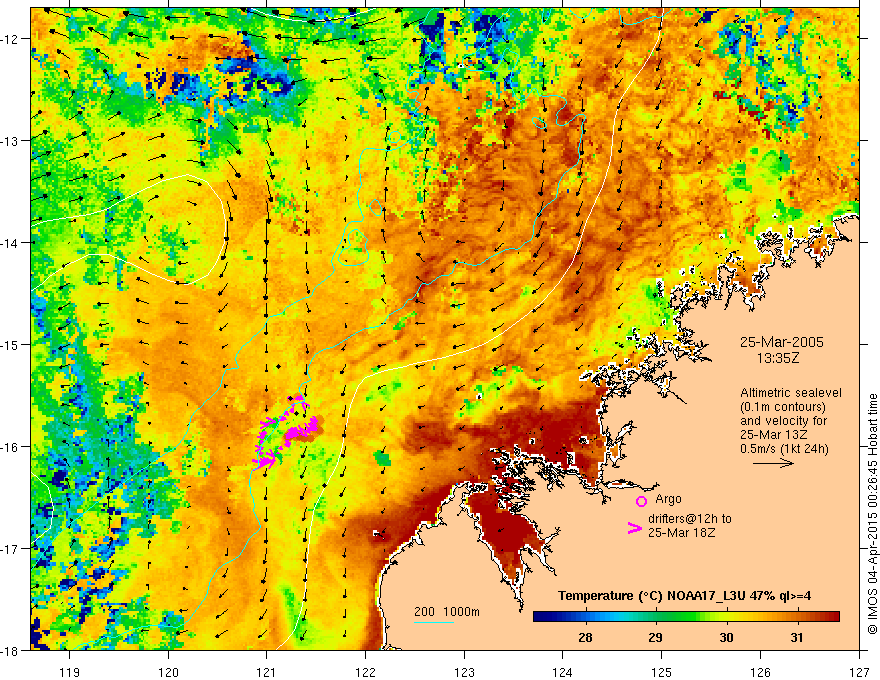
Task: Click the colorbar tick label '30'
Action: tap(726, 637)
